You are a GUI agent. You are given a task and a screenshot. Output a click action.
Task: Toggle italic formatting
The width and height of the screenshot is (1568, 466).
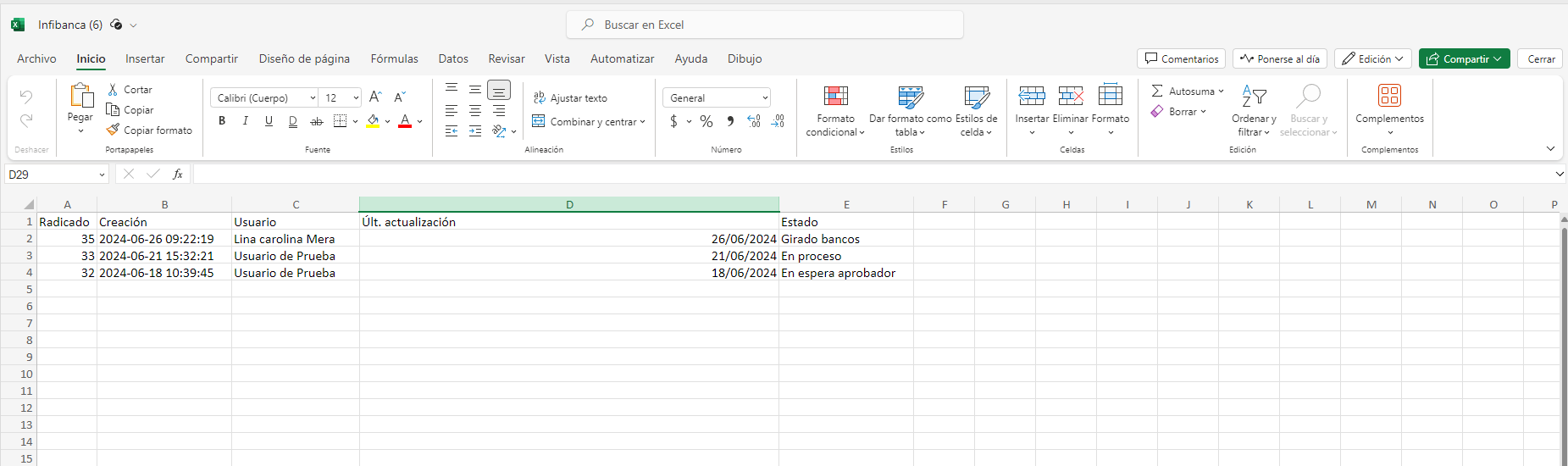pos(246,121)
